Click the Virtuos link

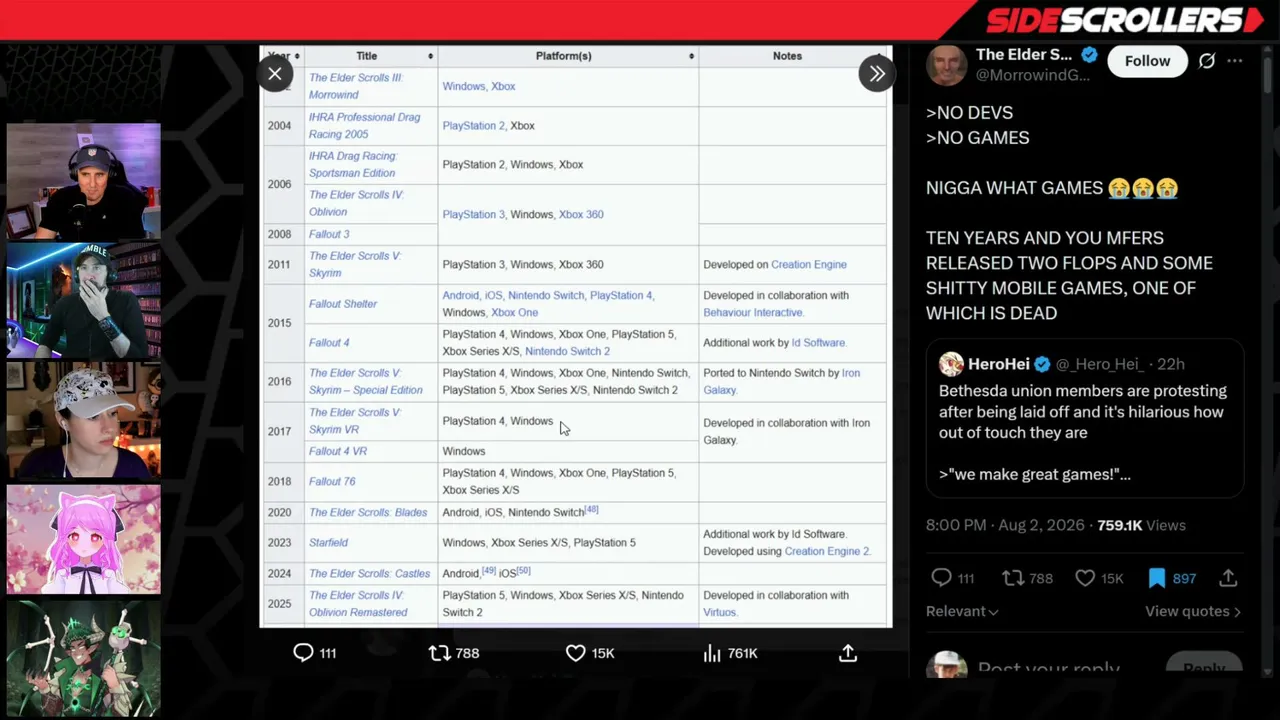(x=720, y=612)
